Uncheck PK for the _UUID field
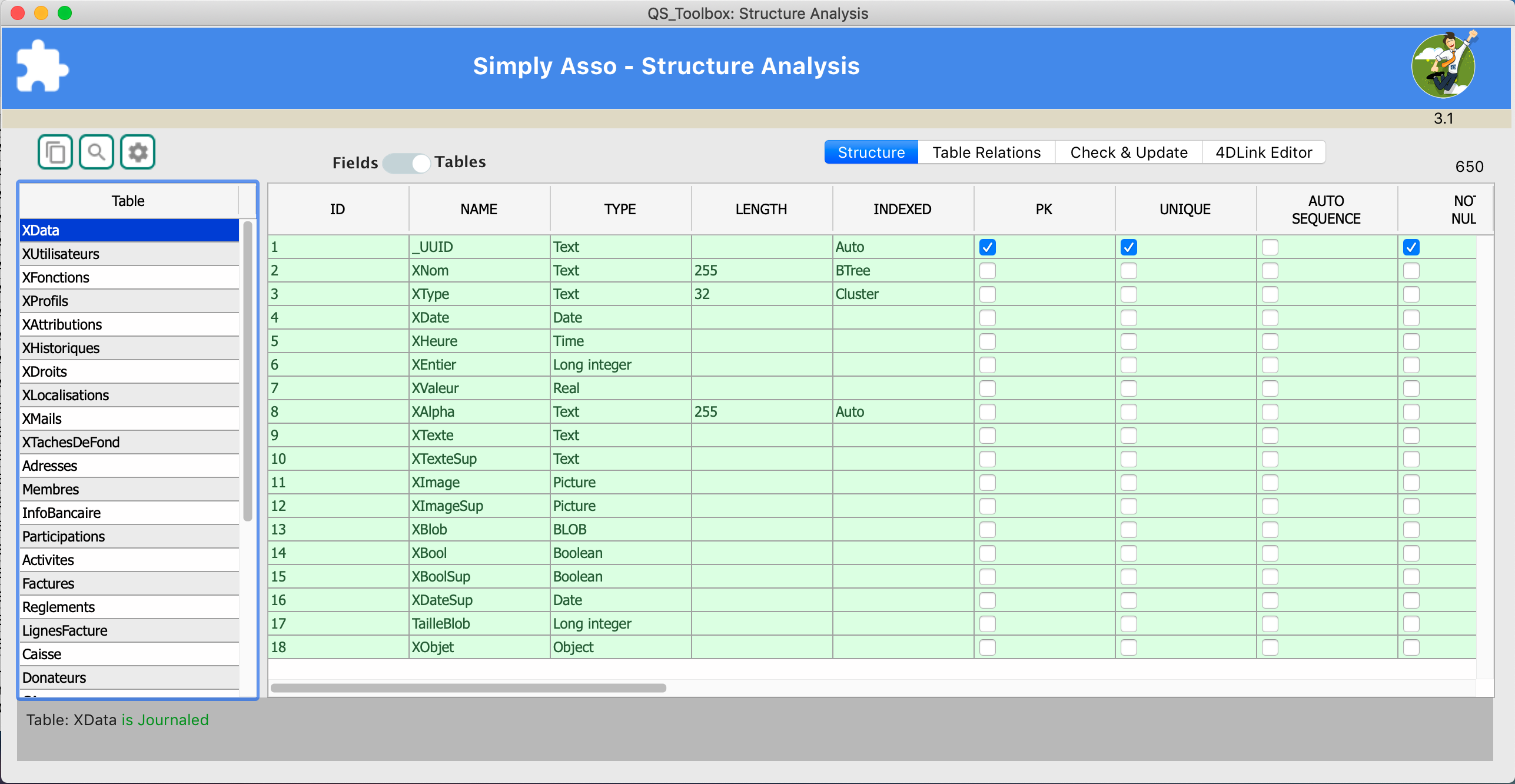 coord(987,247)
